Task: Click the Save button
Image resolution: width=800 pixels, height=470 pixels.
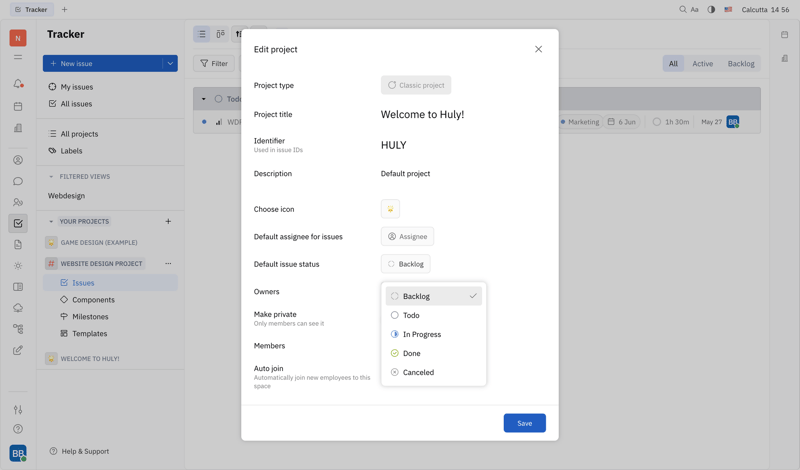Action: pyautogui.click(x=524, y=423)
